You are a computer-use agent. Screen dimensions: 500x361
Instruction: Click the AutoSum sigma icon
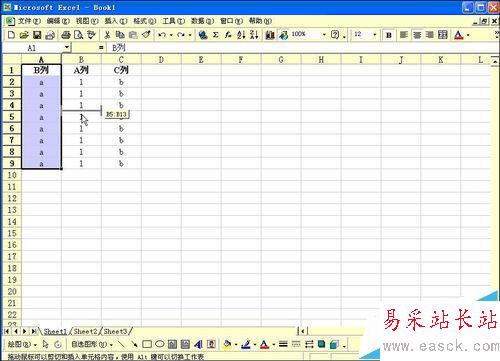(216, 35)
